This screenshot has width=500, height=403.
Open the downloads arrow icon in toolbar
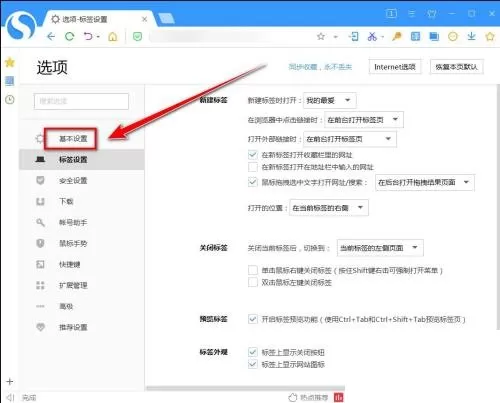click(x=471, y=36)
